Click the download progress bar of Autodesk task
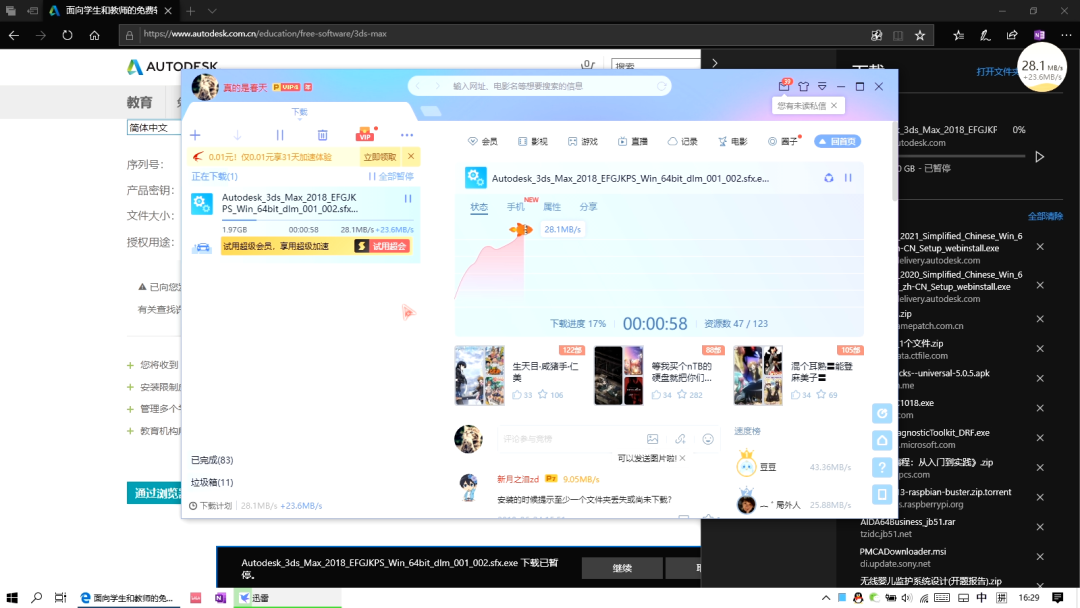This screenshot has width=1080, height=608. click(x=318, y=220)
